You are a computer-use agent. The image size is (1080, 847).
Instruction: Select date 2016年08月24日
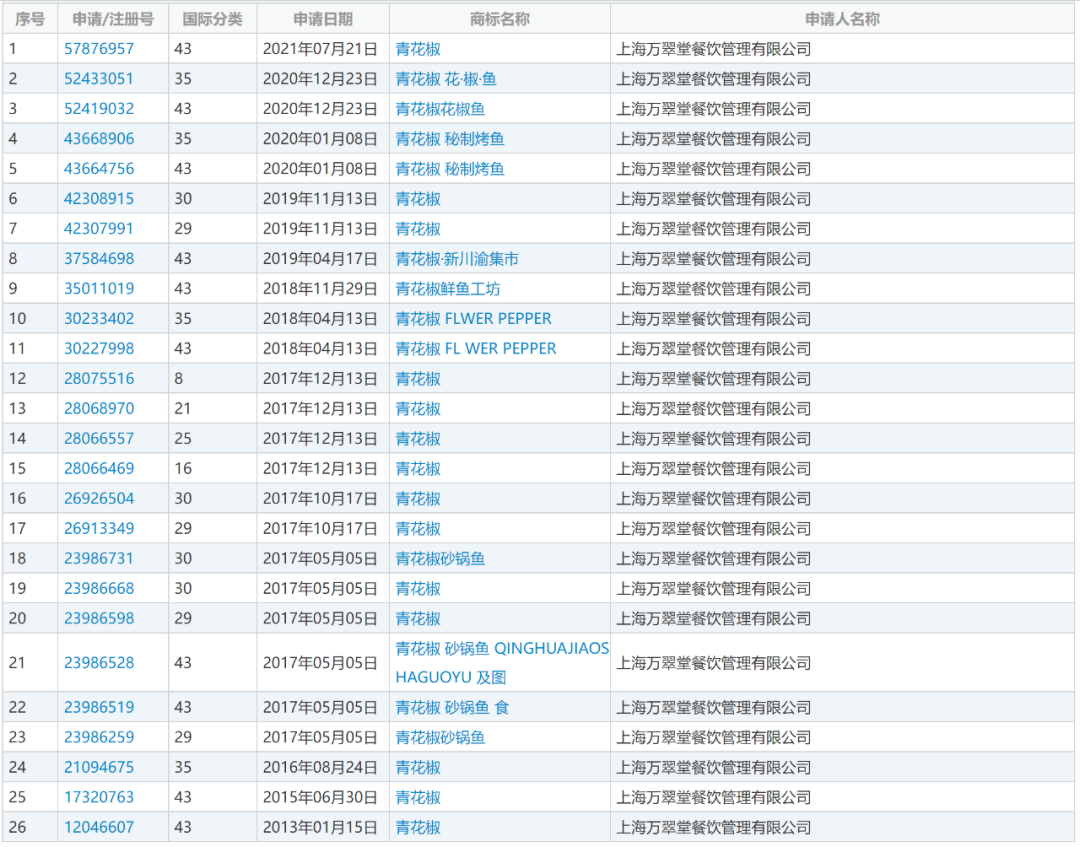click(x=320, y=766)
